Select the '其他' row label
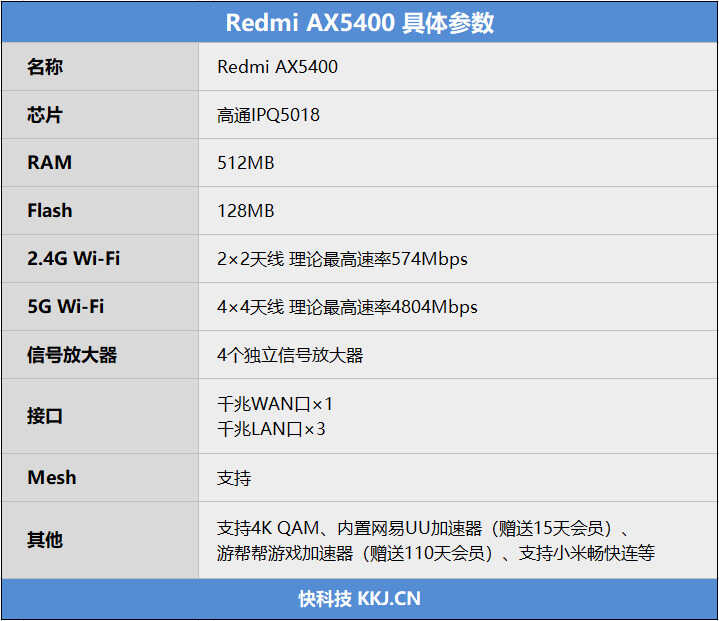 [x=45, y=539]
